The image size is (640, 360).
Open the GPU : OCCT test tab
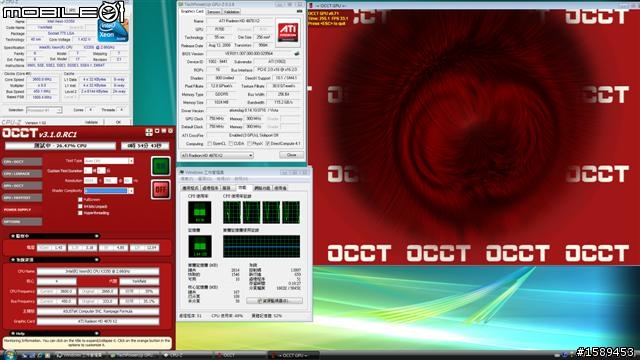point(22,186)
